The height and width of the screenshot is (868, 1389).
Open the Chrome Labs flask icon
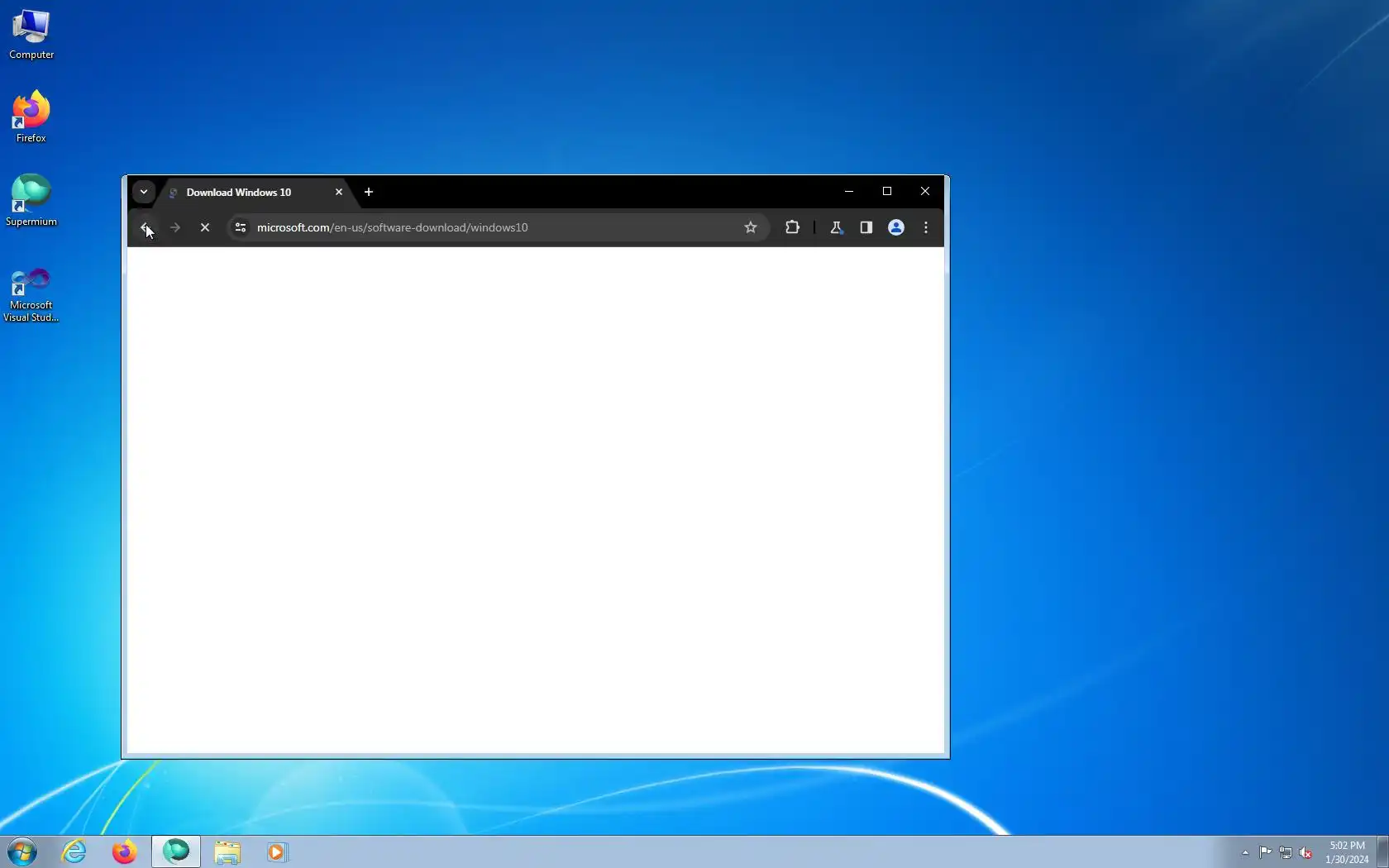click(836, 227)
